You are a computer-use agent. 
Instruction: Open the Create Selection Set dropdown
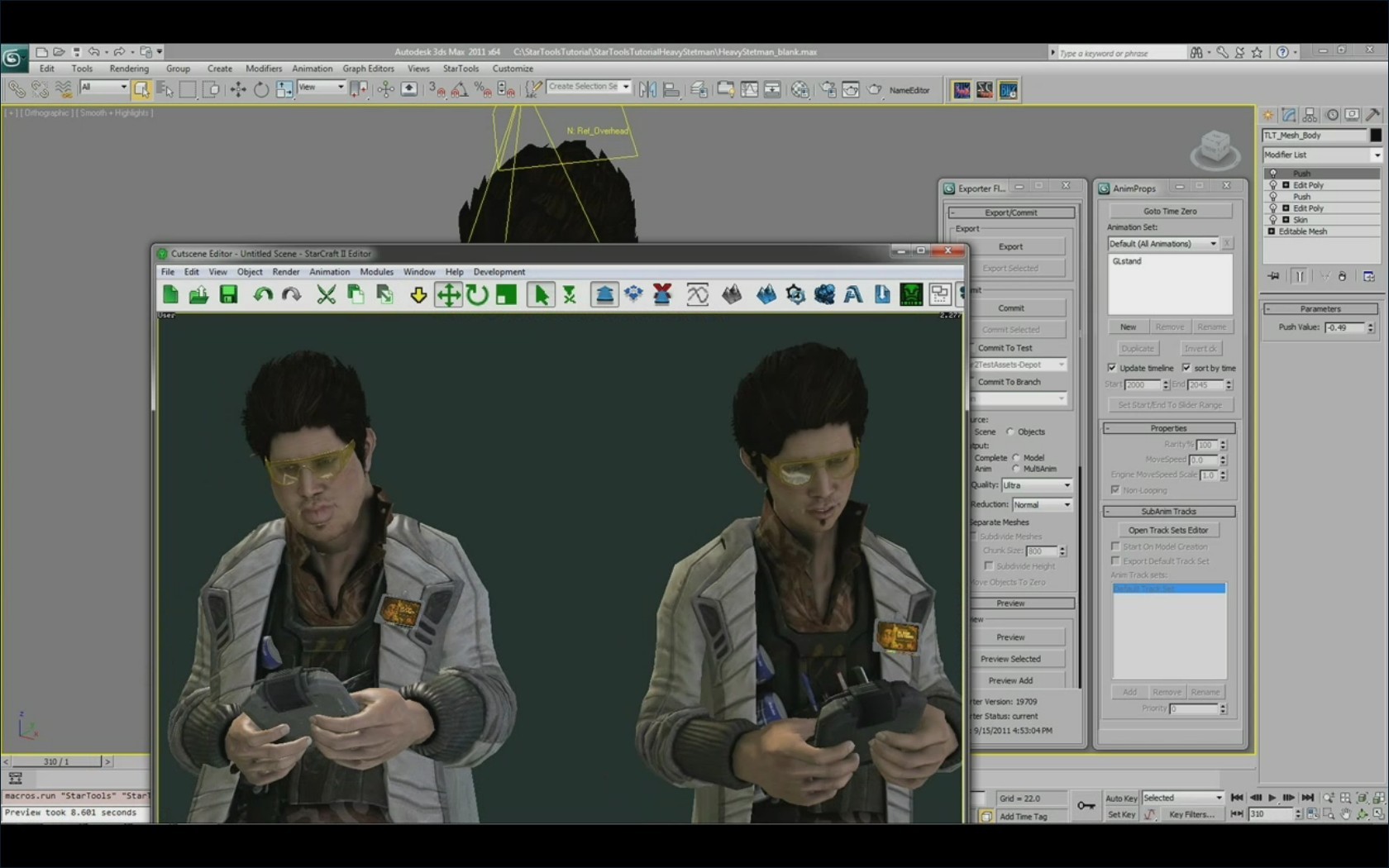589,87
